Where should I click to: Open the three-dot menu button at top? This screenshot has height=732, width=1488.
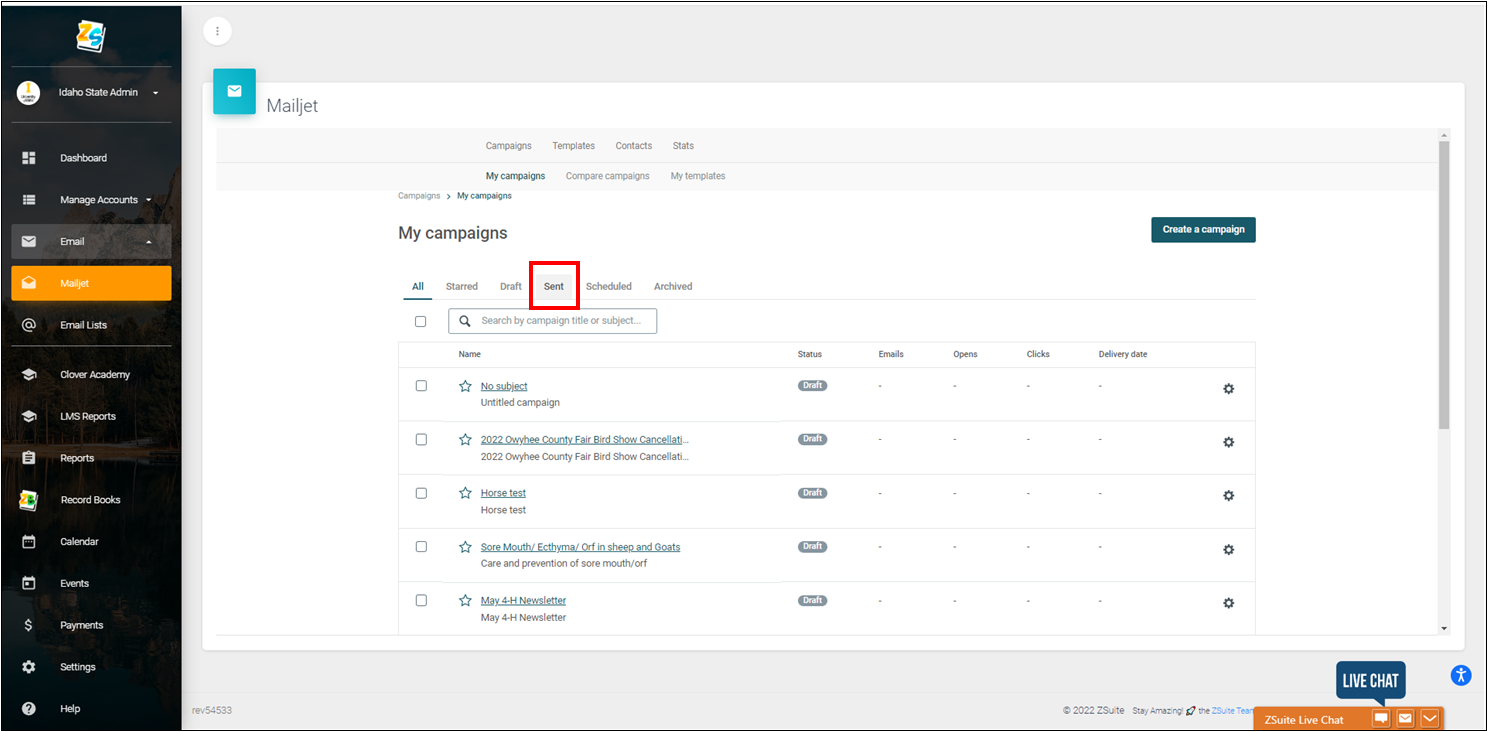[218, 31]
